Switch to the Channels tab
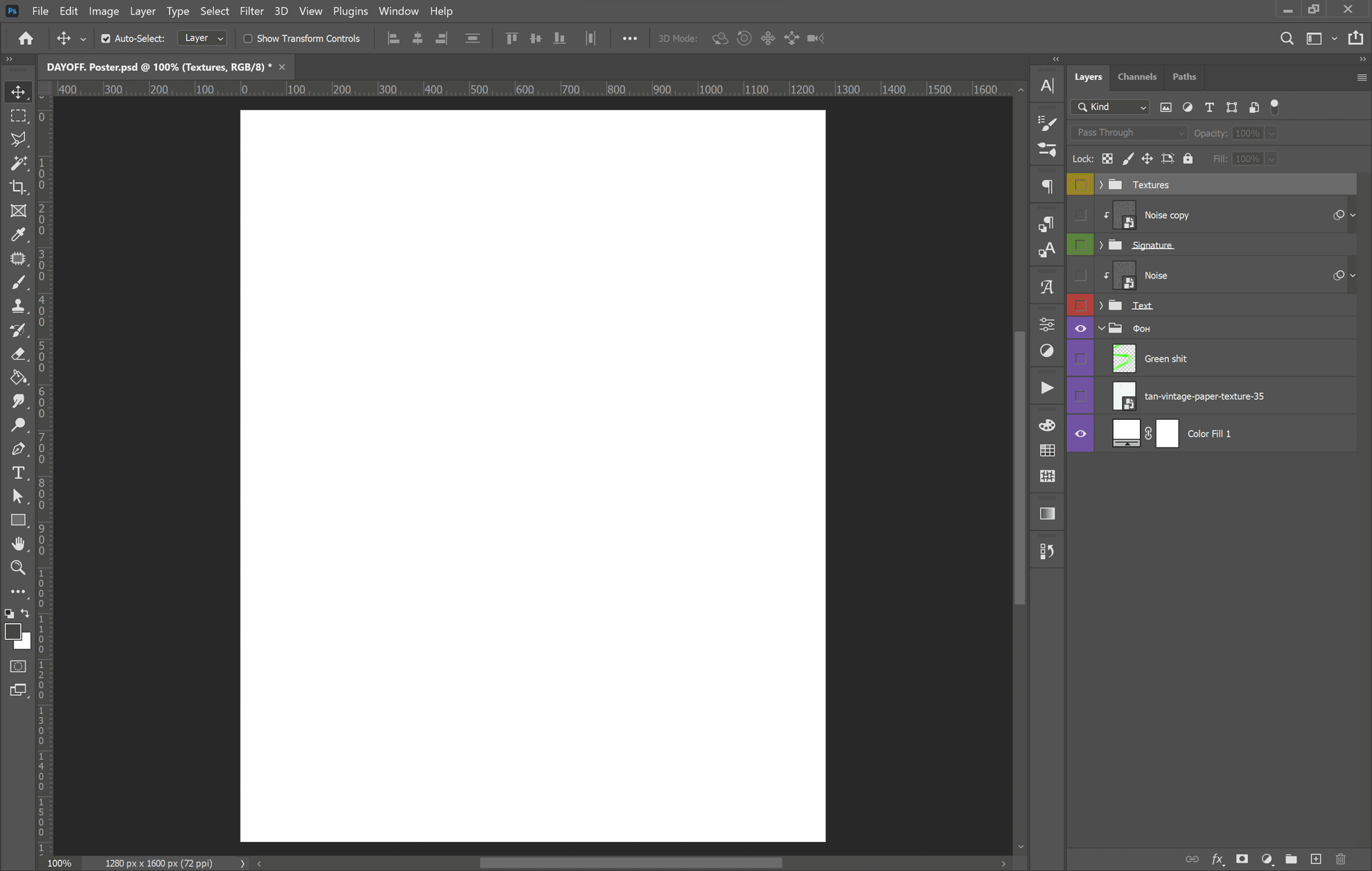This screenshot has width=1372, height=871. click(x=1136, y=77)
